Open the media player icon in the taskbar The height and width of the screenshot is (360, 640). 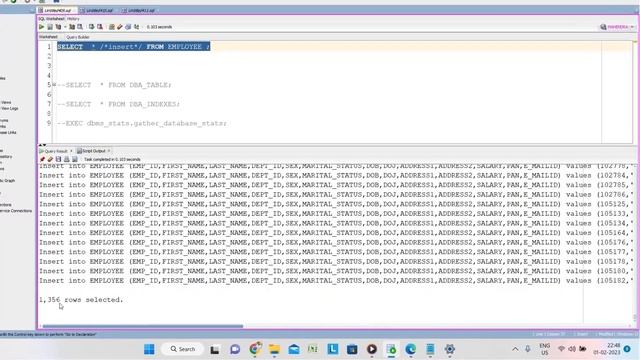click(371, 349)
